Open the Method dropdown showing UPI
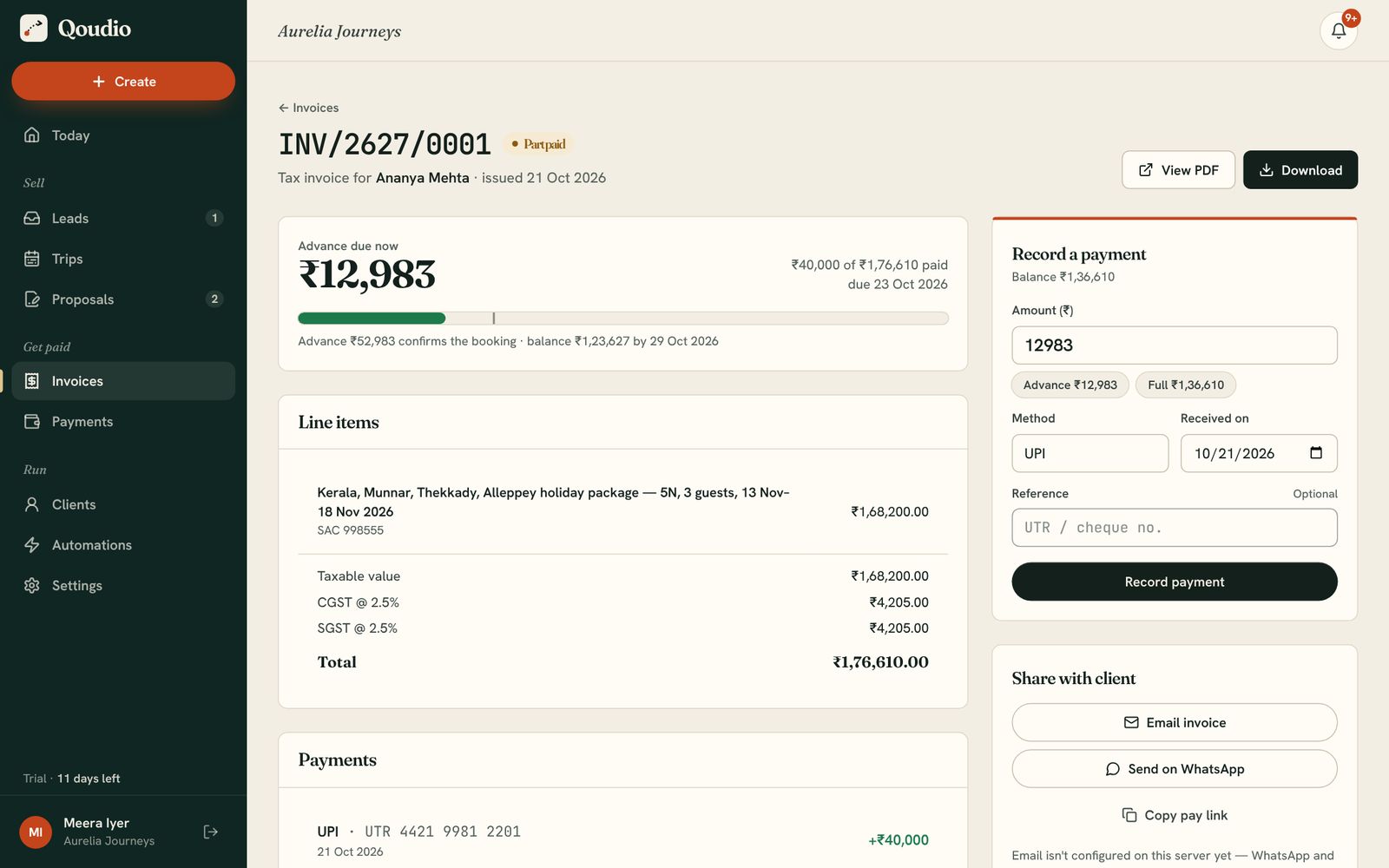Viewport: 1389px width, 868px height. pyautogui.click(x=1089, y=453)
